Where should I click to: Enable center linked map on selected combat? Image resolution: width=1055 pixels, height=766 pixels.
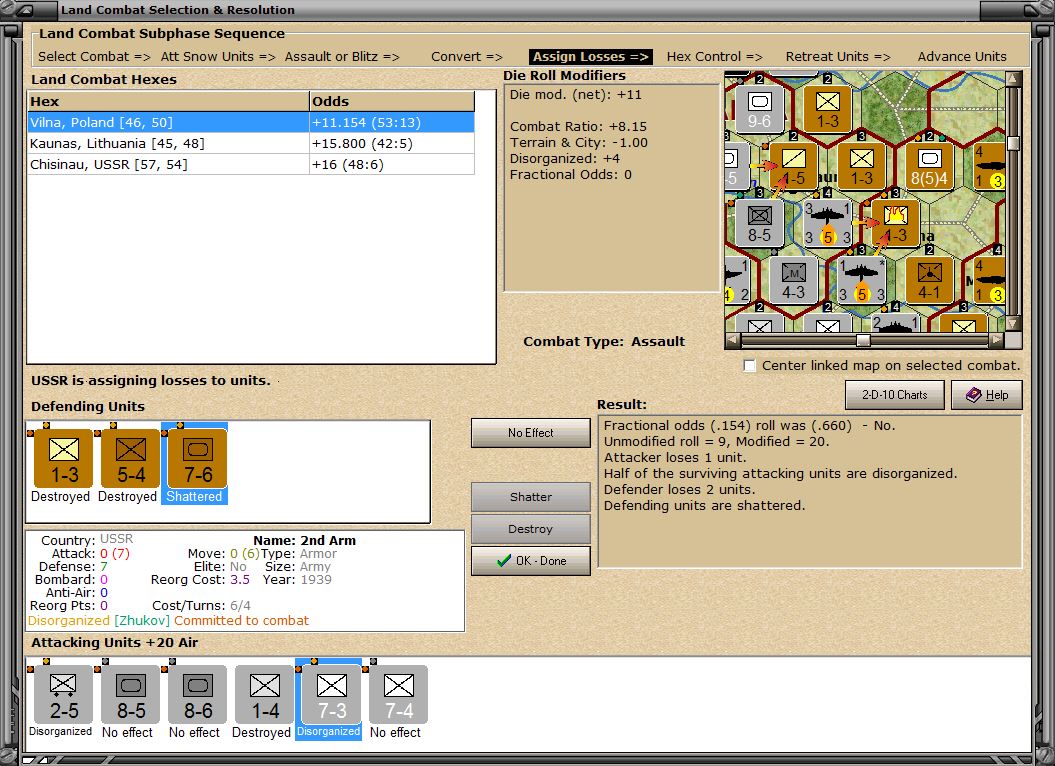pyautogui.click(x=750, y=365)
